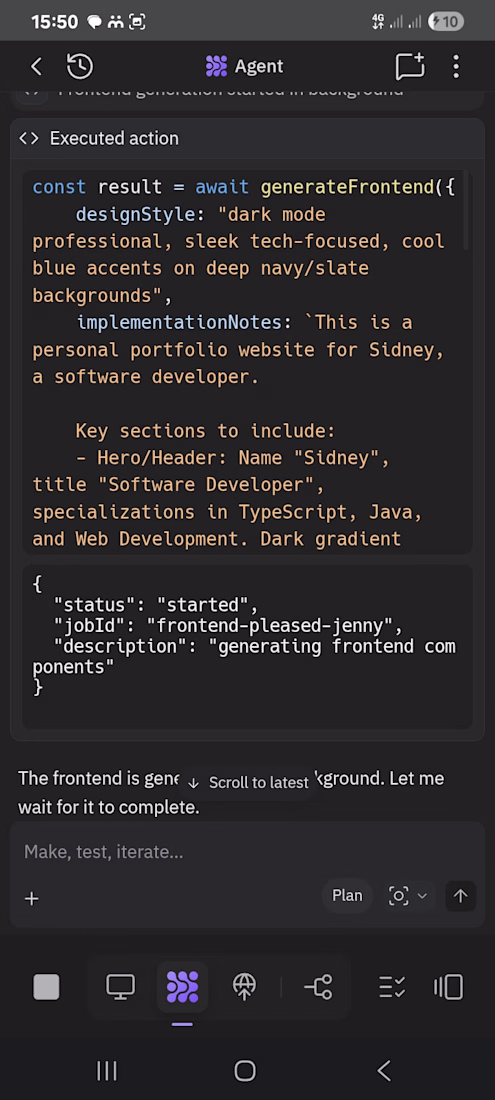Open the panels layout icon
This screenshot has height=1100, width=495.
coord(449,986)
